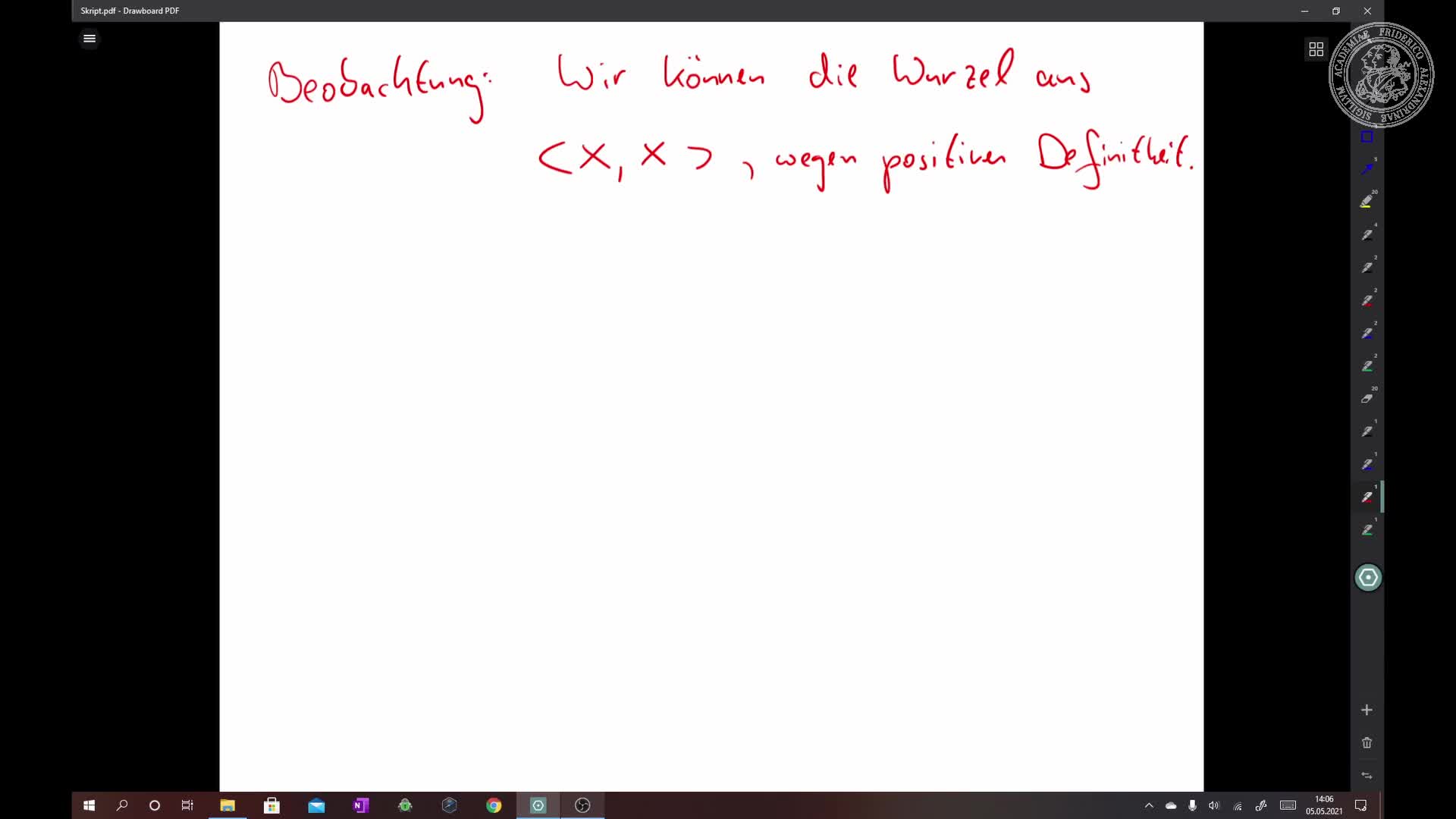Image resolution: width=1456 pixels, height=819 pixels.
Task: Select the blue rectangle shape tool
Action: tap(1367, 137)
